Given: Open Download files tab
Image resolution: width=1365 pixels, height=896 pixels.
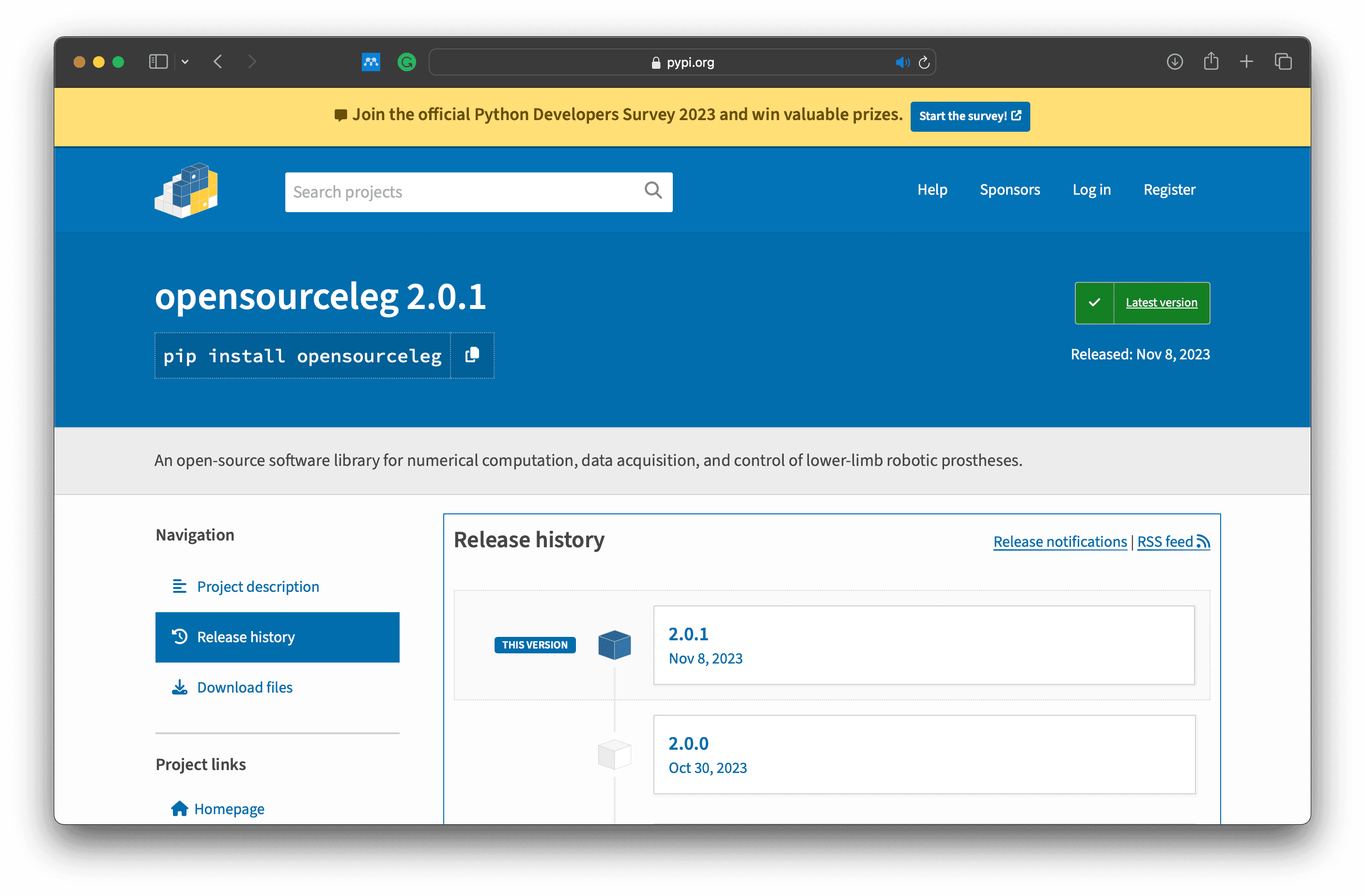Looking at the screenshot, I should click(x=278, y=687).
